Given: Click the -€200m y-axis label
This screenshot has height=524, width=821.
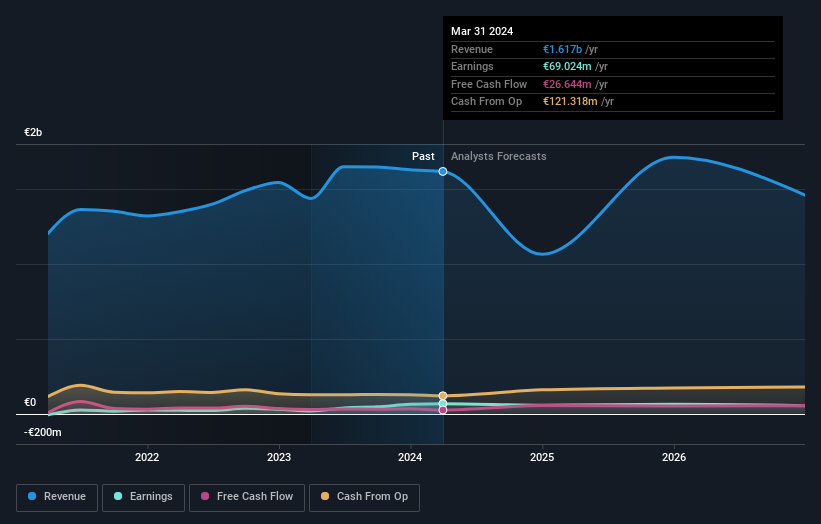Looking at the screenshot, I should (x=42, y=432).
